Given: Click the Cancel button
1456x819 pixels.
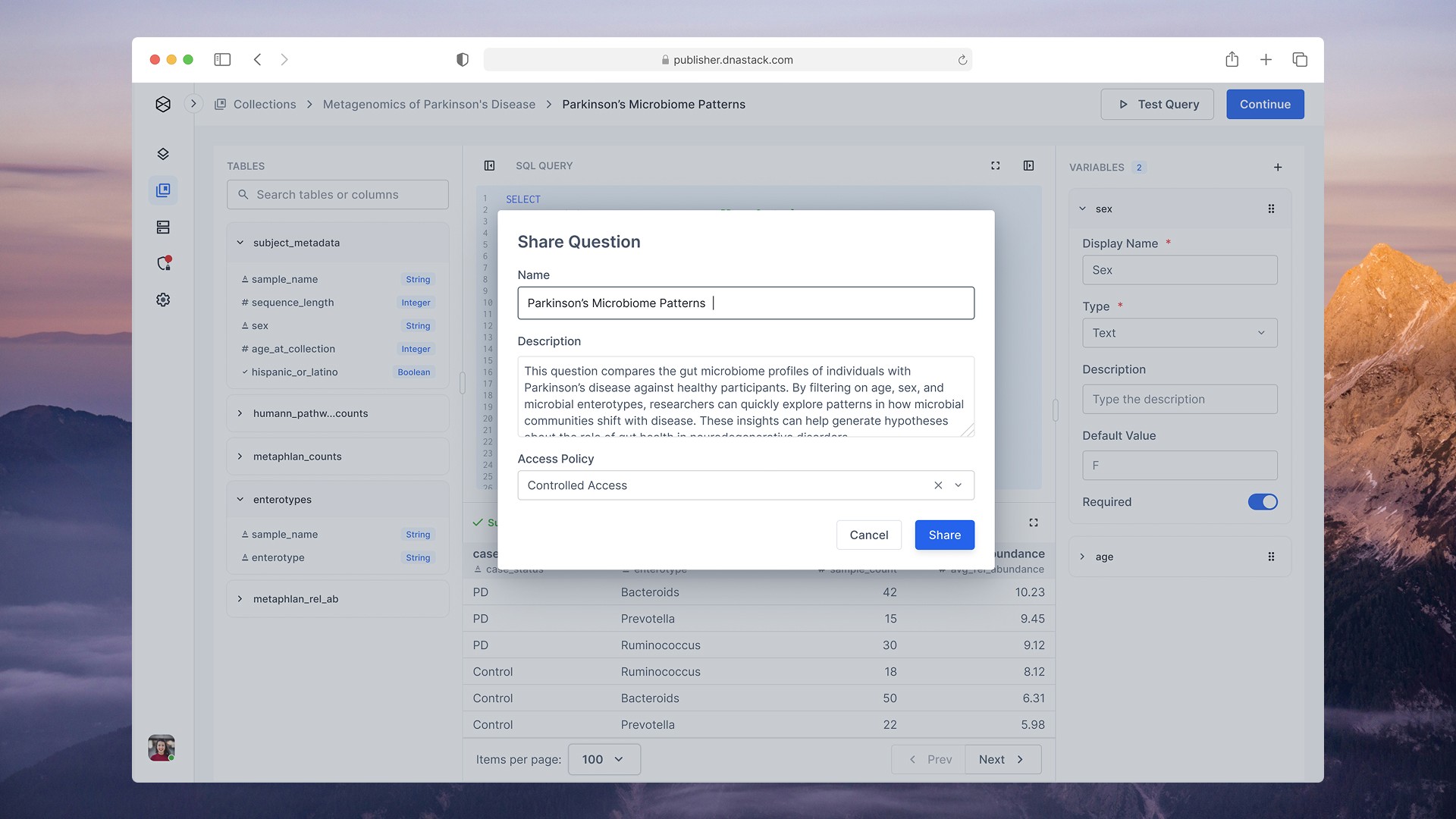Looking at the screenshot, I should tap(868, 535).
